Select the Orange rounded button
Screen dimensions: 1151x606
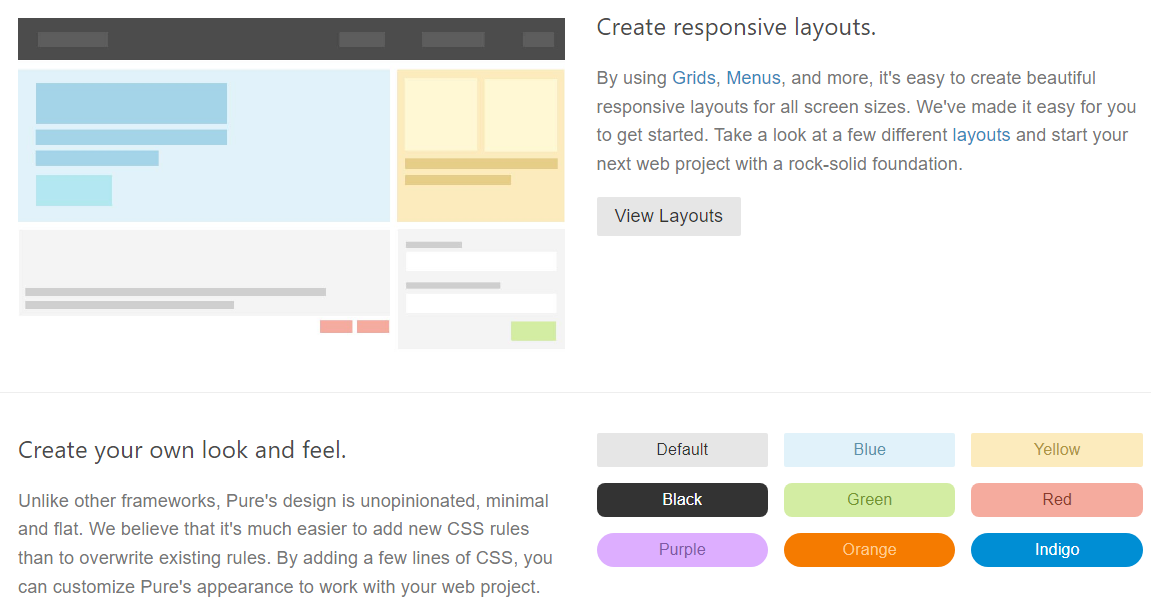pos(869,550)
